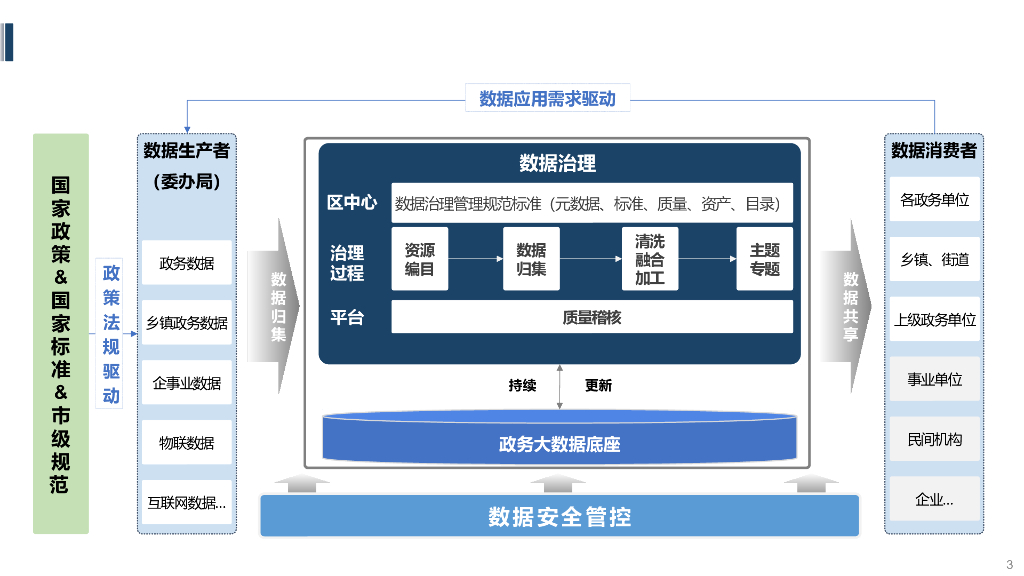Select the 上级政务单位 box
The height and width of the screenshot is (576, 1024).
click(934, 319)
